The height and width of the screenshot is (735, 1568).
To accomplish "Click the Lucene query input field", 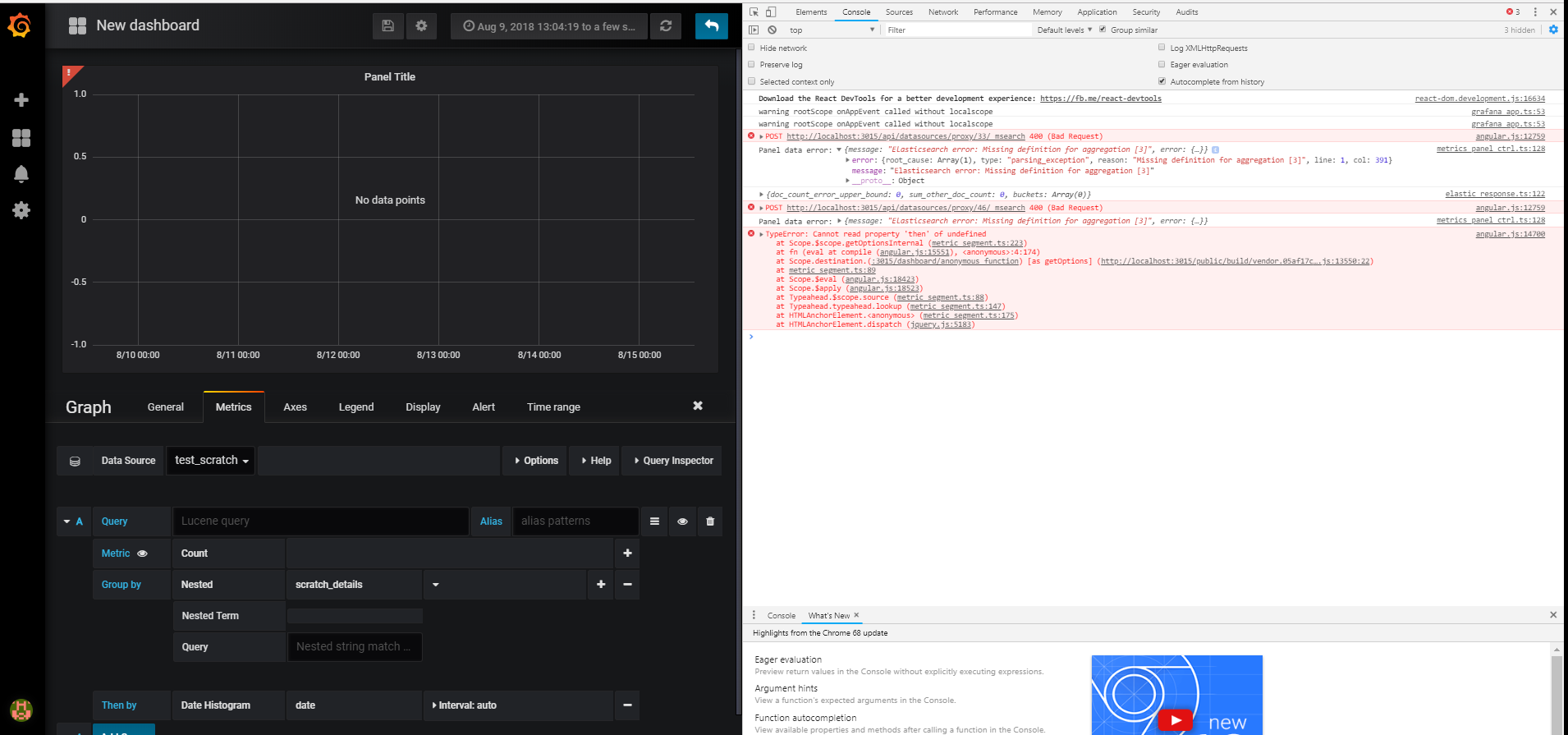I will [321, 521].
